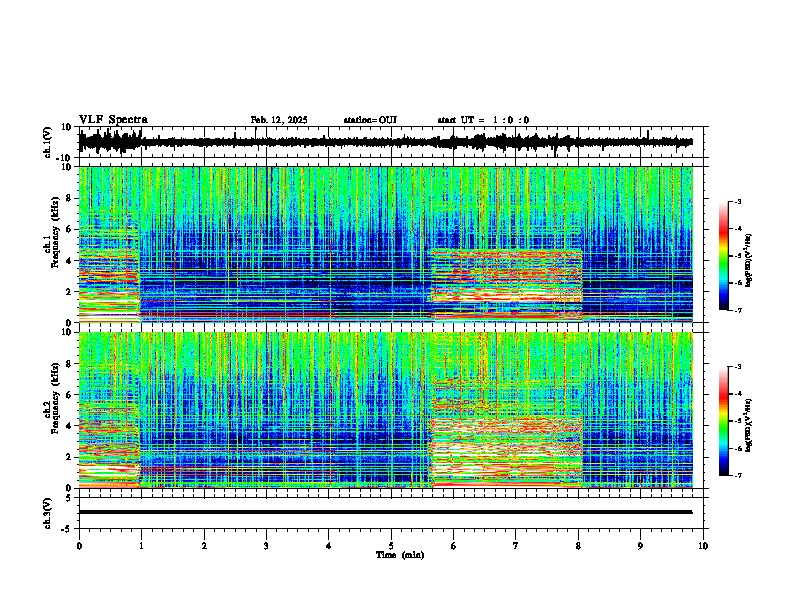Click the time axis tick label "10"

click(x=703, y=546)
